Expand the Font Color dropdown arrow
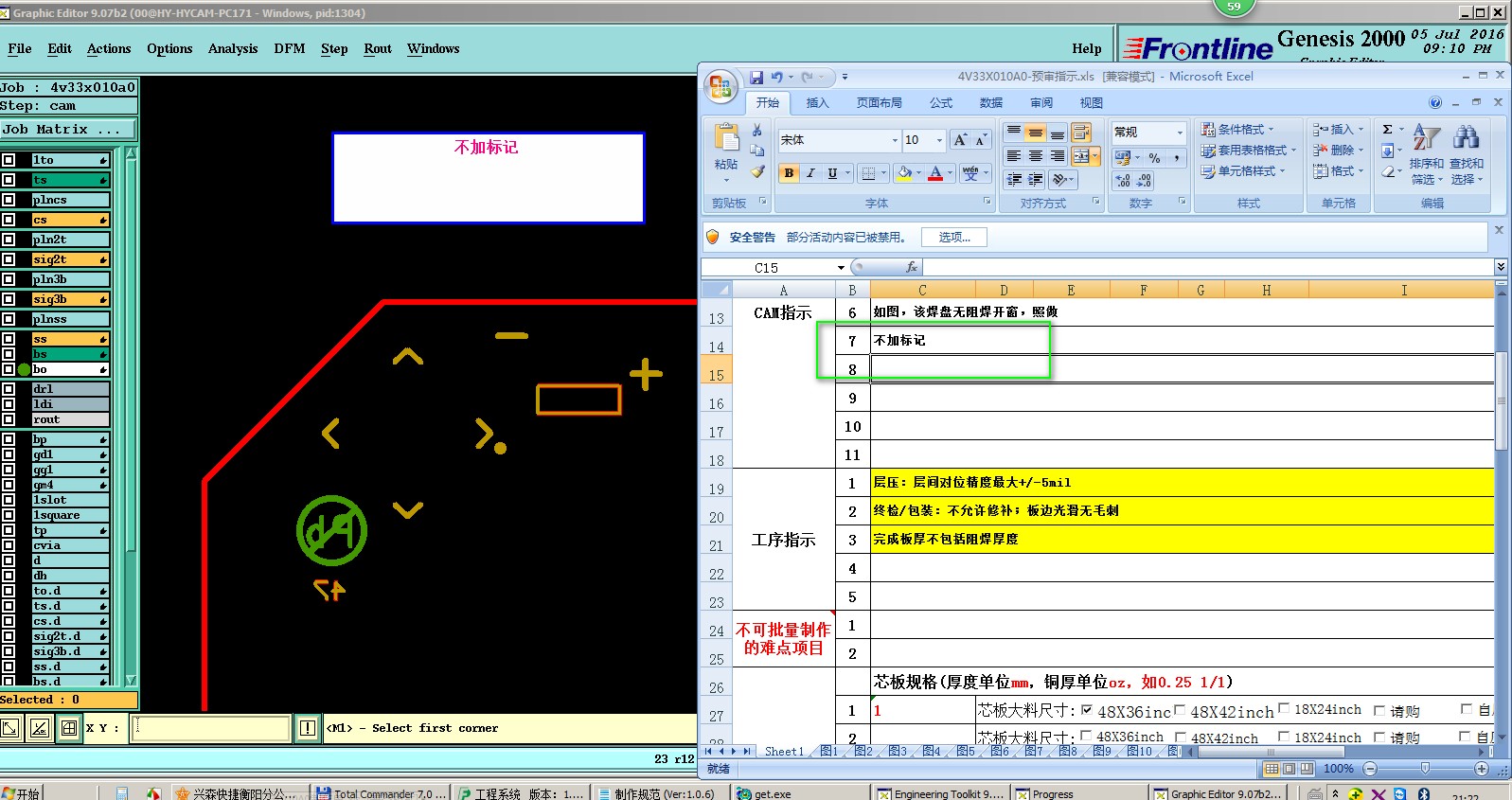 coord(950,173)
